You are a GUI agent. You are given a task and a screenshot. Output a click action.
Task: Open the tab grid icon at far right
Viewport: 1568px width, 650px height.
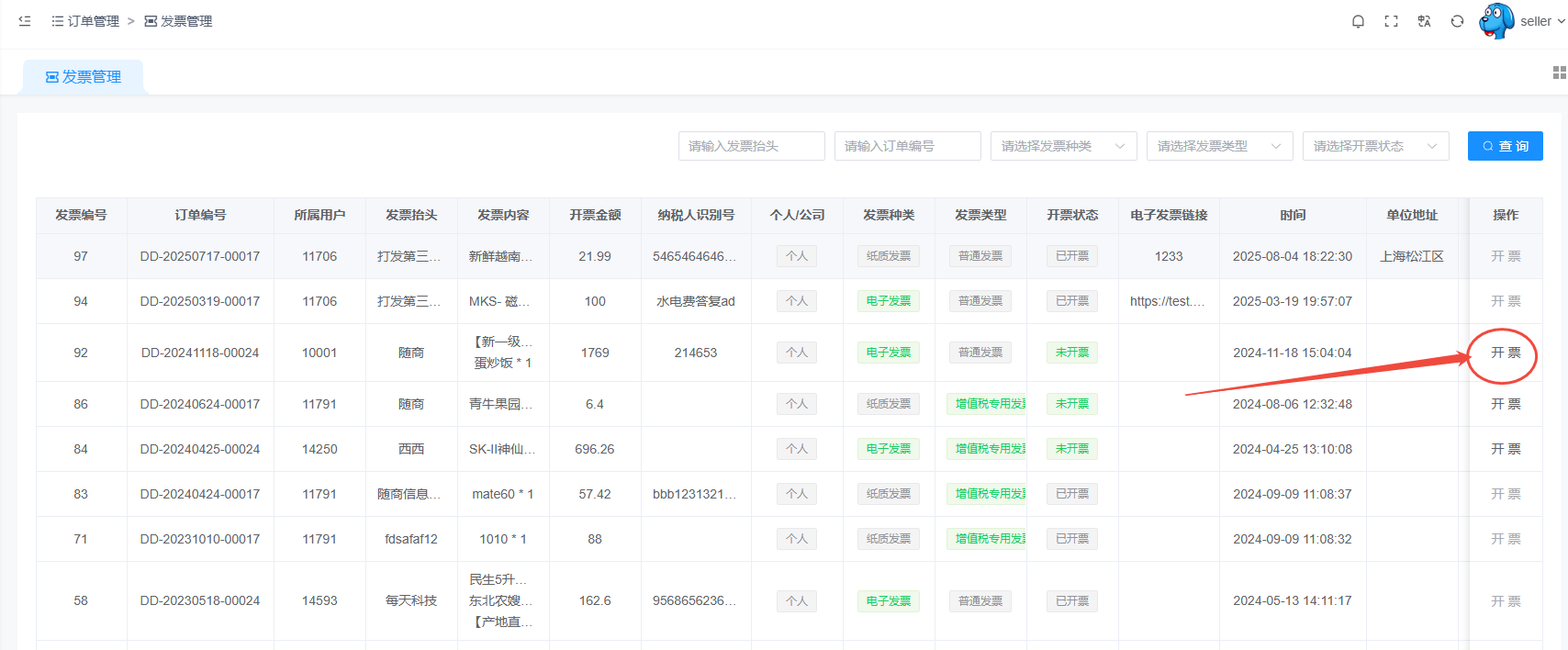tap(1559, 73)
